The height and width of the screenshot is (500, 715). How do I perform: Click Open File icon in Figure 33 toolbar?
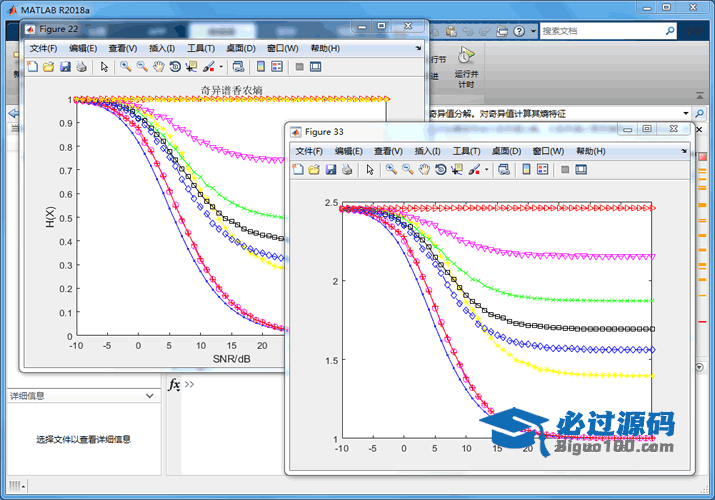click(x=314, y=170)
